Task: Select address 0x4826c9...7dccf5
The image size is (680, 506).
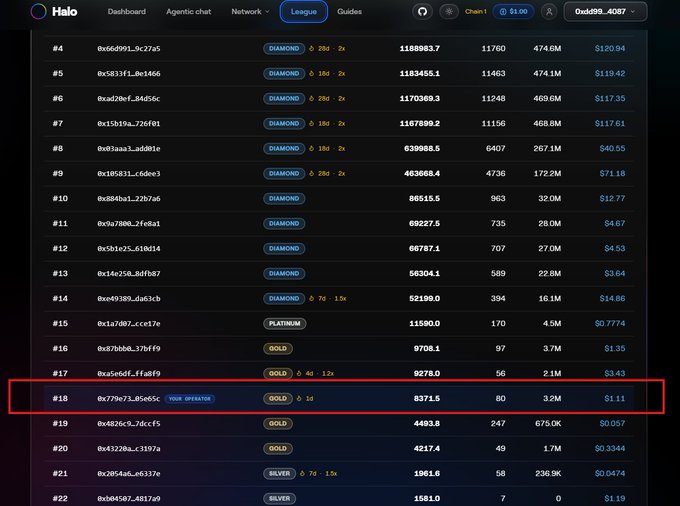Action: click(x=129, y=424)
